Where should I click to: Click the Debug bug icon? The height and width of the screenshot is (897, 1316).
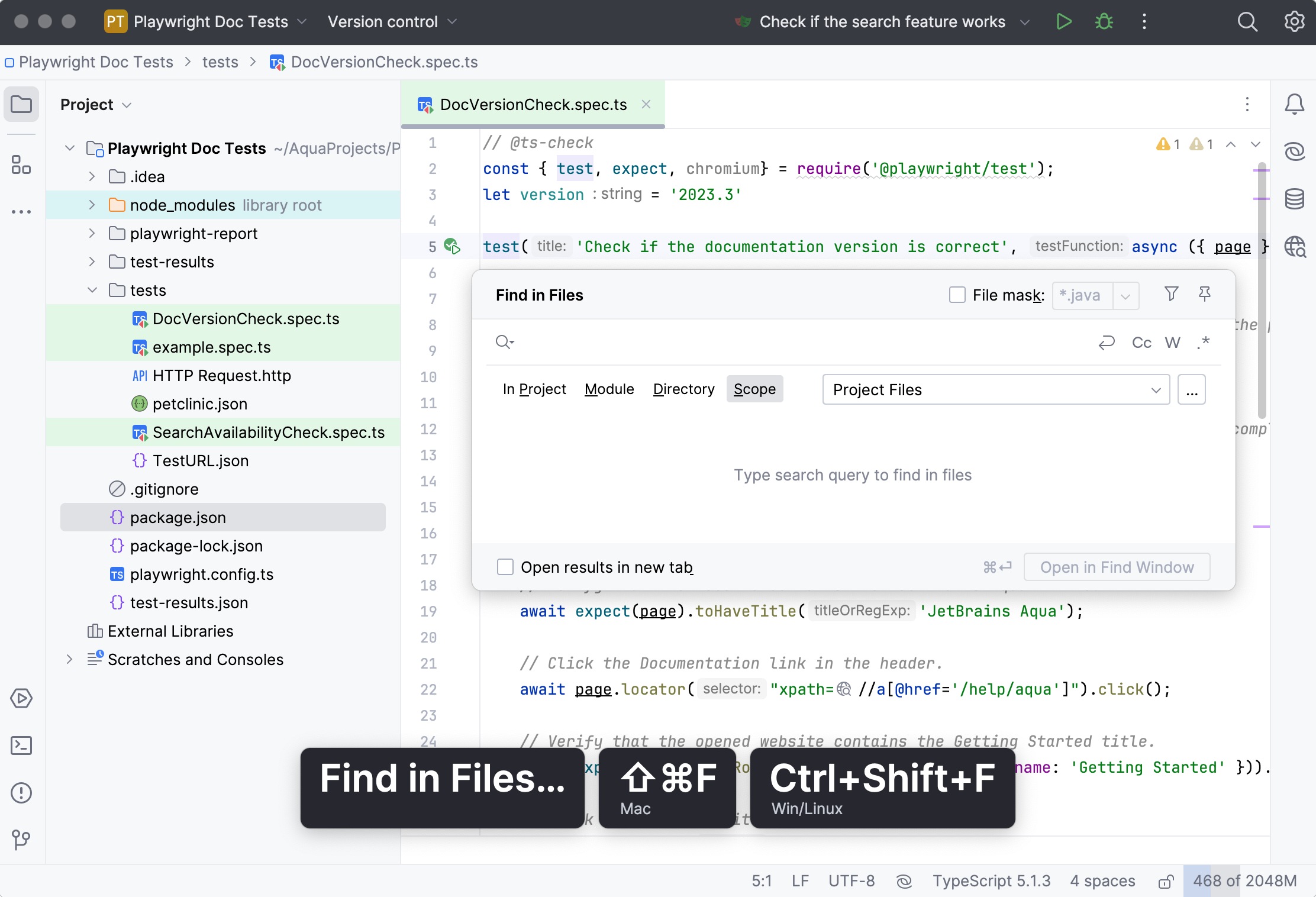point(1104,22)
